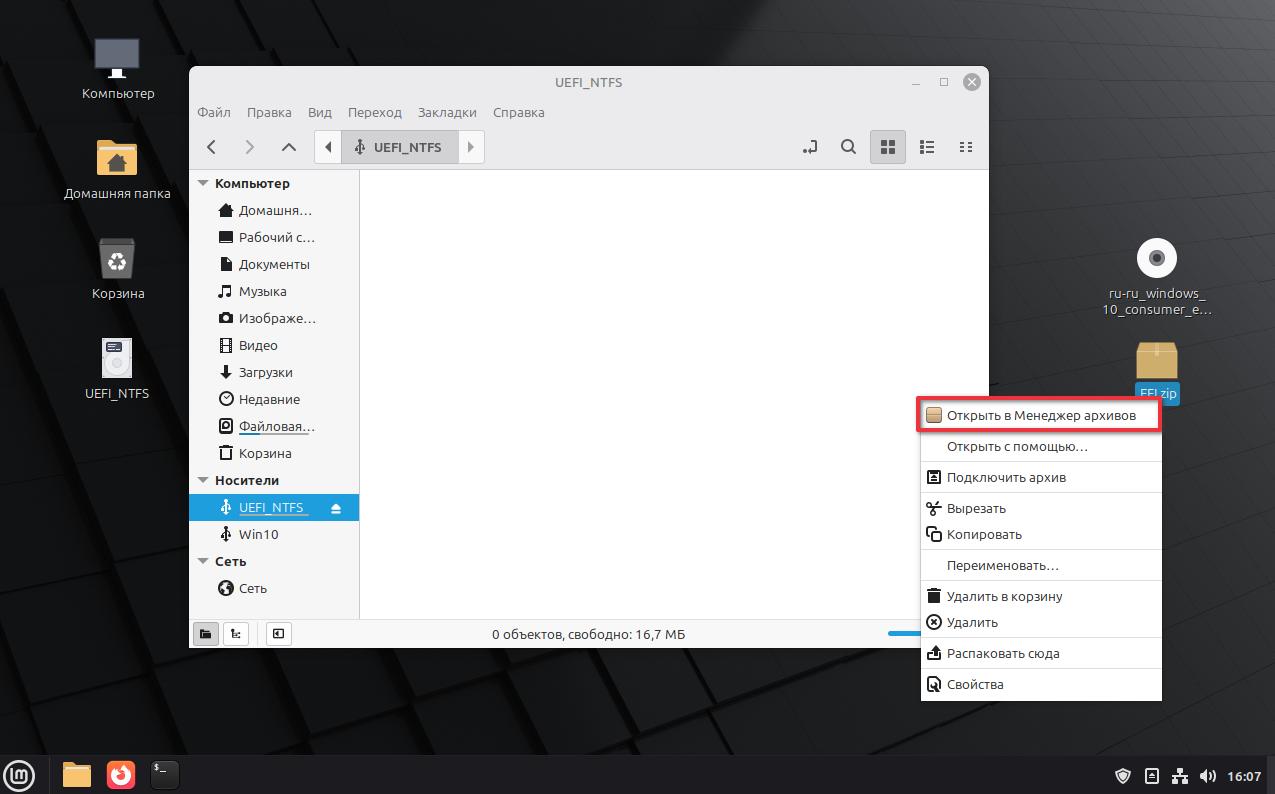Image resolution: width=1275 pixels, height=794 pixels.
Task: Collapse the Компьютер sidebar section
Action: (203, 183)
